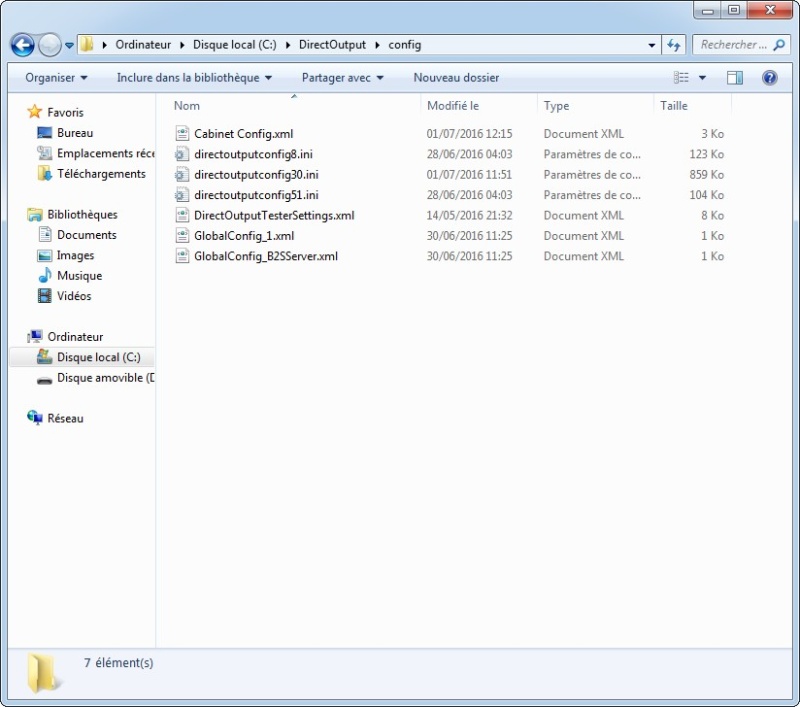The image size is (800, 707).
Task: Click the search magnifier icon
Action: 779,45
